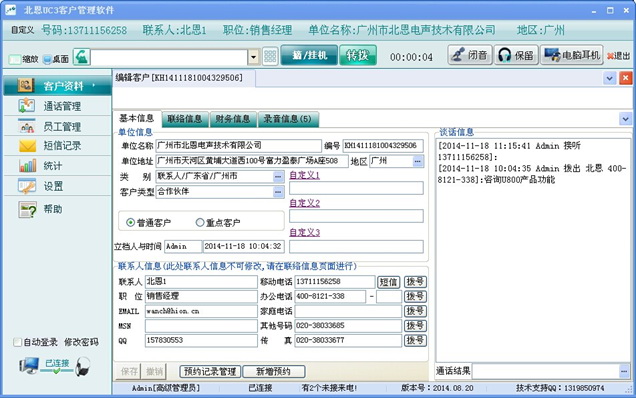Open 统计 chart icon
The width and height of the screenshot is (636, 398).
(27, 166)
